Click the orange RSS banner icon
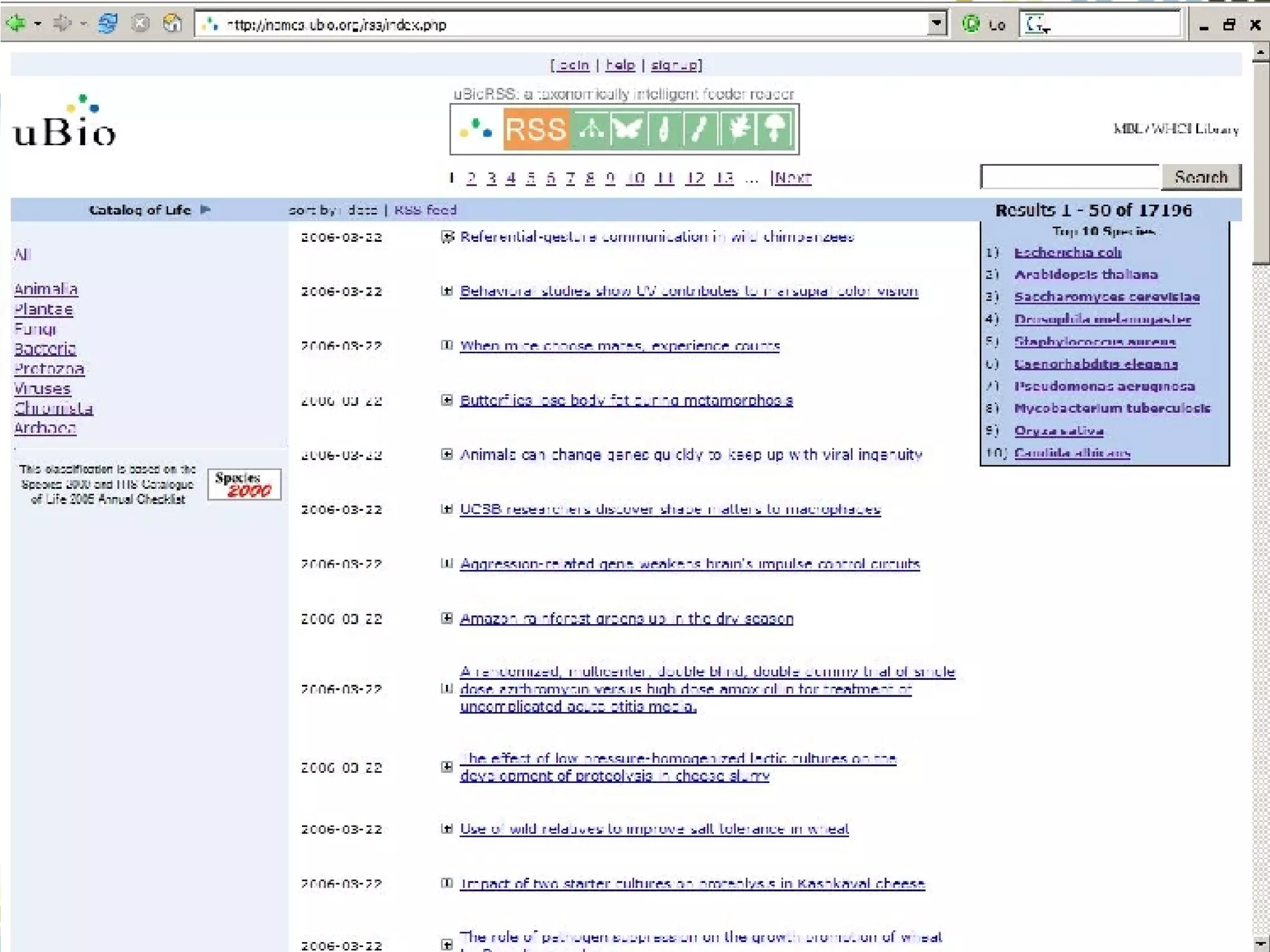The width and height of the screenshot is (1270, 952). click(536, 130)
